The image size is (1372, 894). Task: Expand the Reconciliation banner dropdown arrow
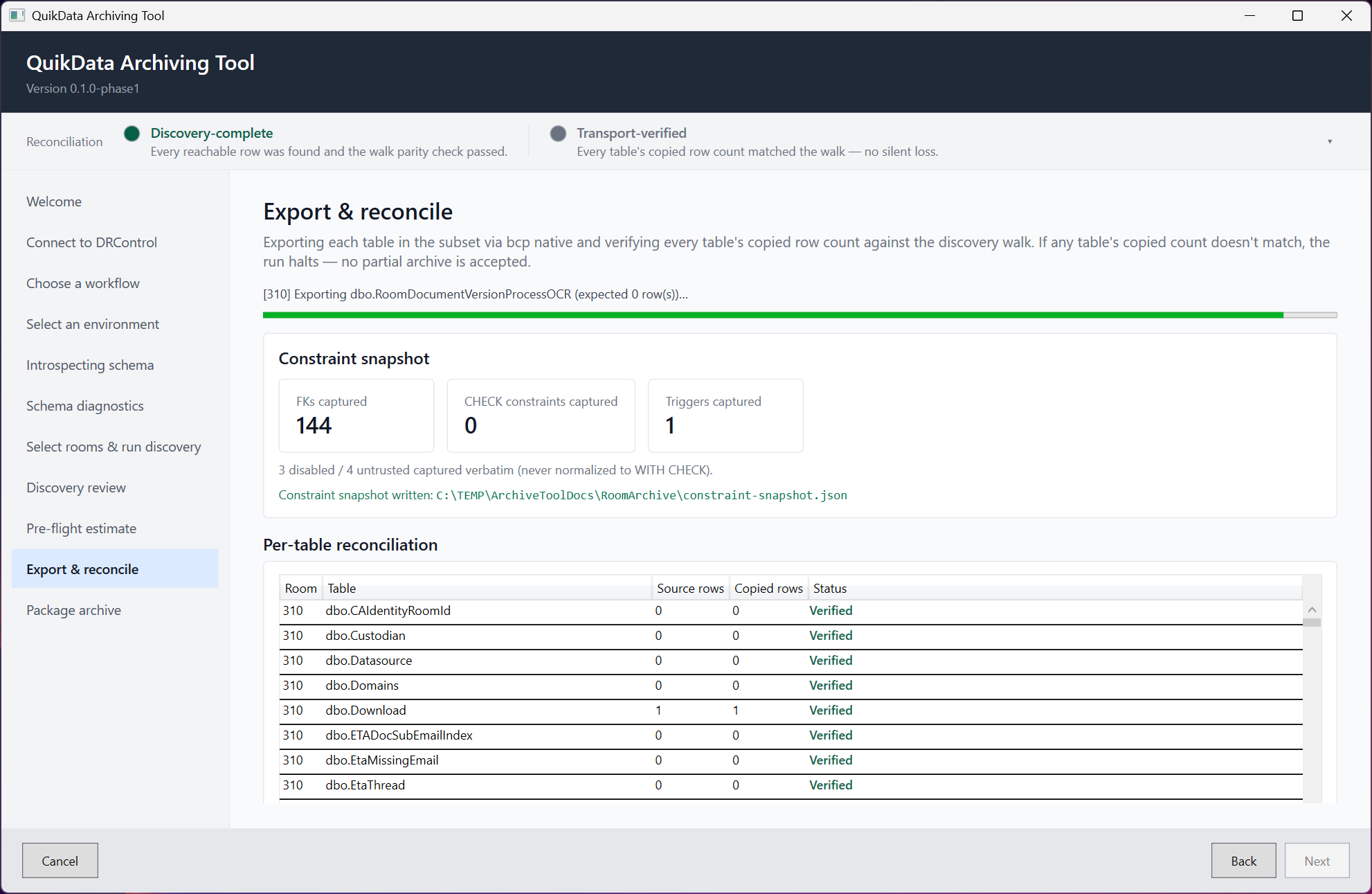click(1330, 141)
